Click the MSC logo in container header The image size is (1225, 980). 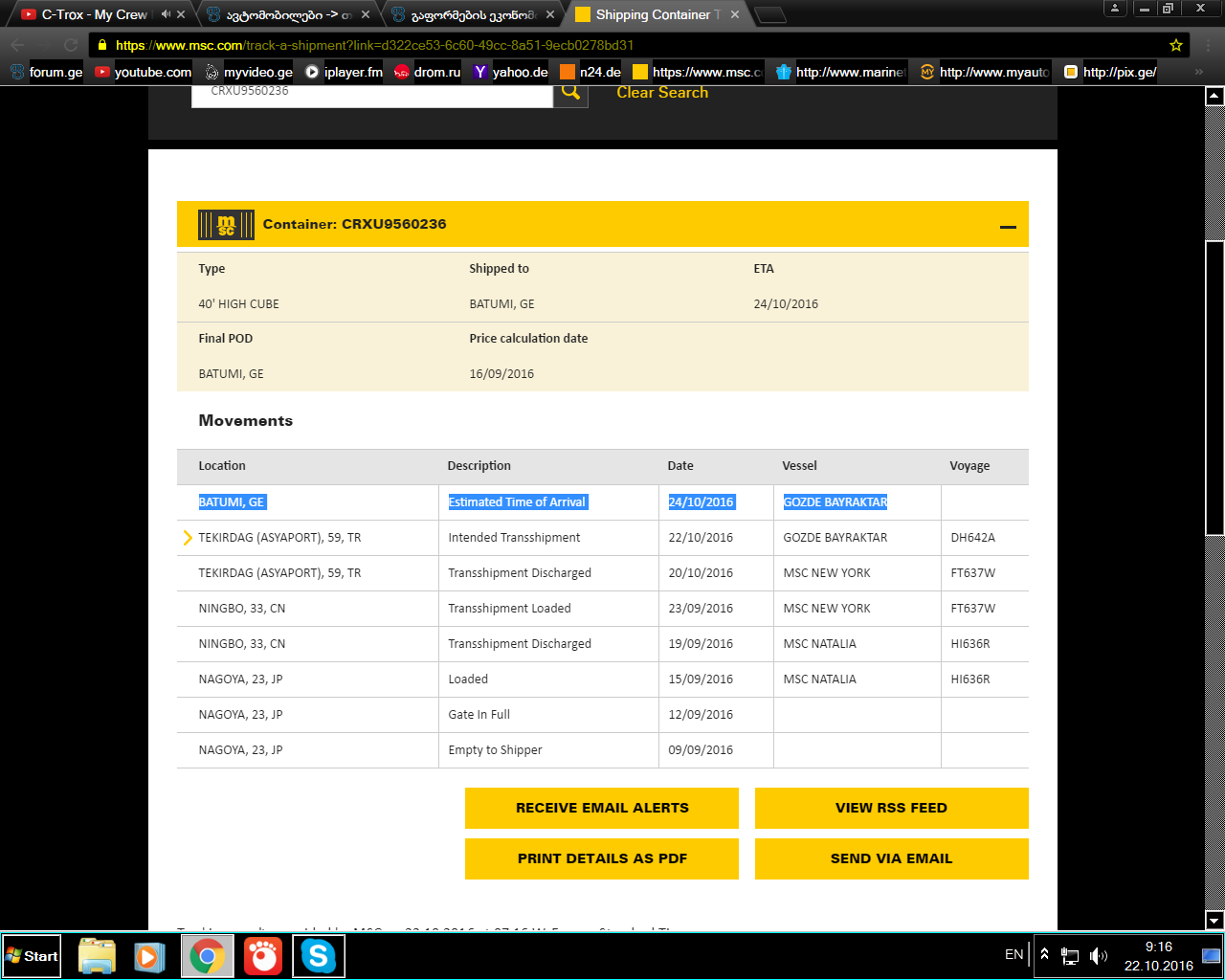tap(226, 225)
